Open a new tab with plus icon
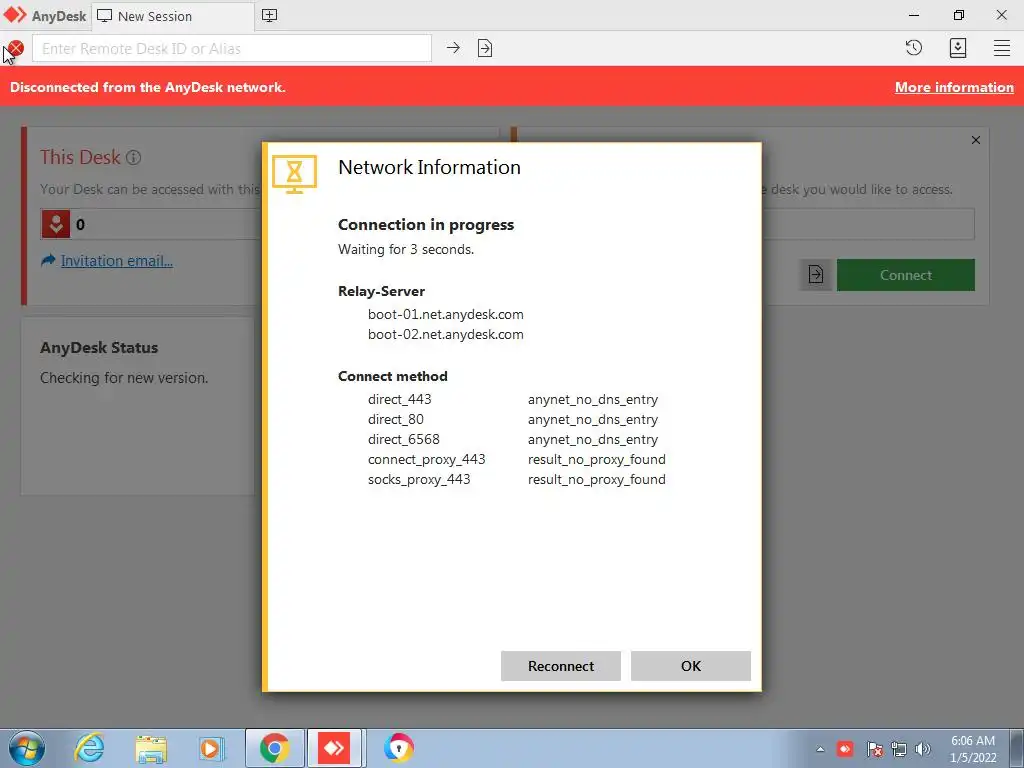Image resolution: width=1024 pixels, height=768 pixels. click(269, 16)
